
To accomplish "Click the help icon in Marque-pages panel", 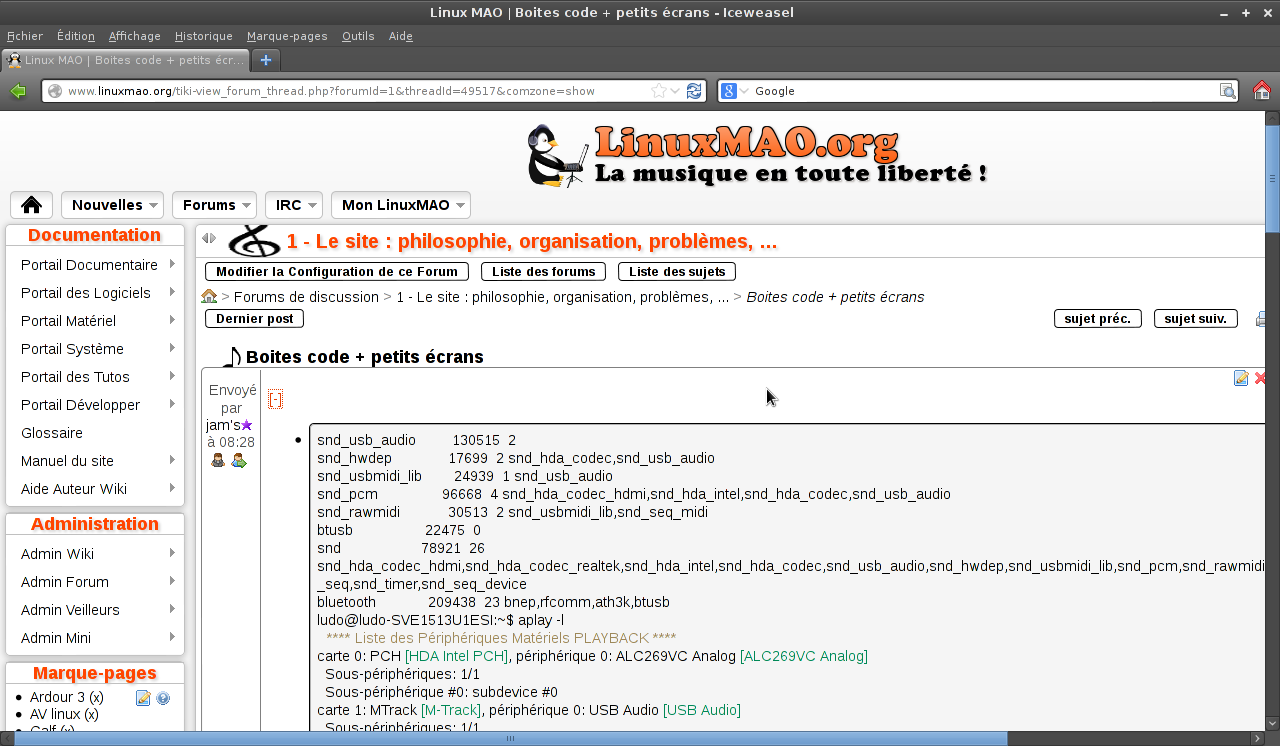I will coord(163,698).
